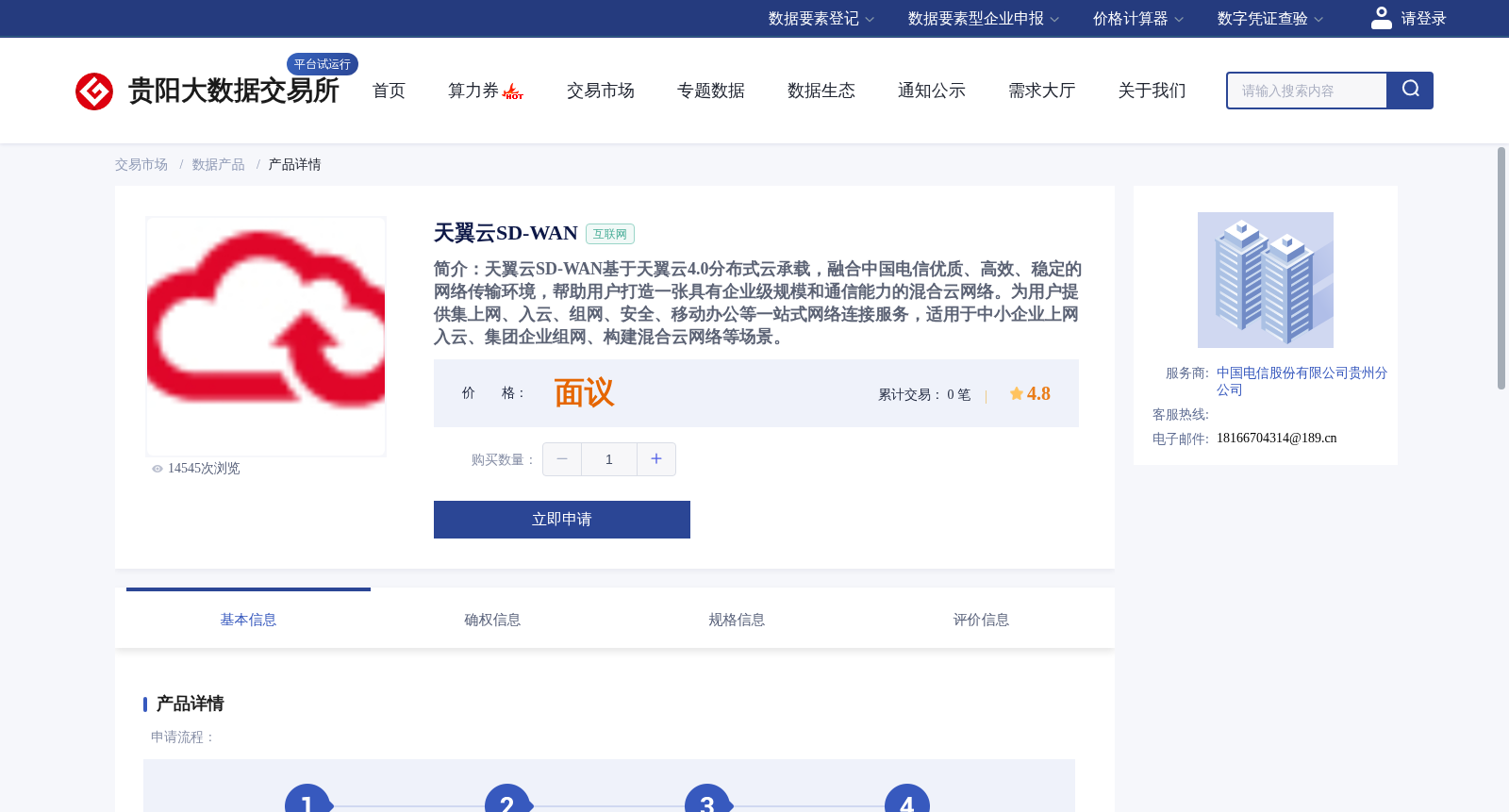Open the 数据生态 nav item
The height and width of the screenshot is (812, 1509).
tap(821, 91)
